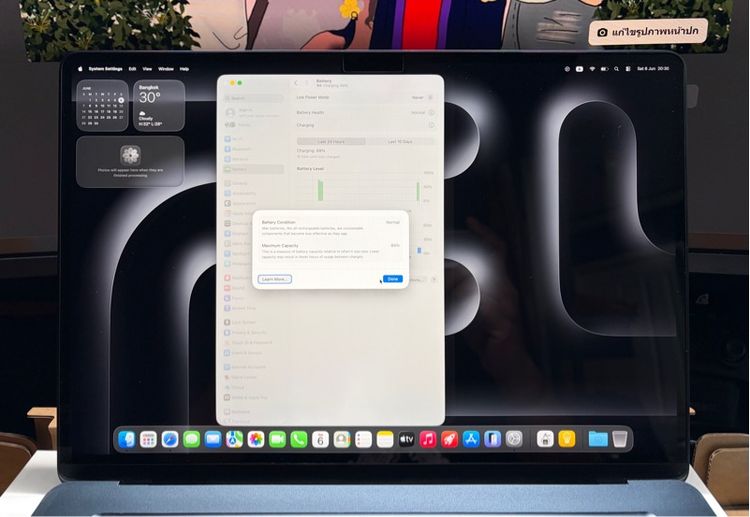Screen dimensions: 750x517
Task: Open Mail app in the Dock
Action: coord(213,439)
